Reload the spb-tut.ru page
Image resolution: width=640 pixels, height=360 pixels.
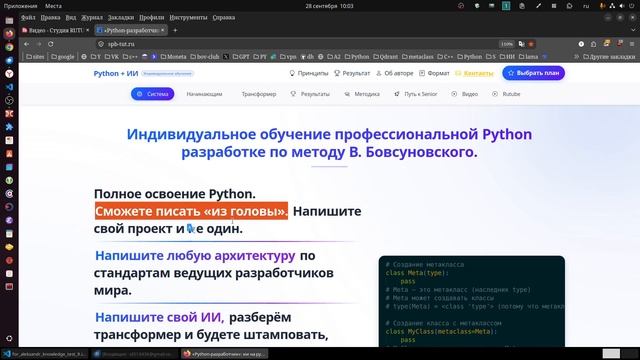(51, 44)
